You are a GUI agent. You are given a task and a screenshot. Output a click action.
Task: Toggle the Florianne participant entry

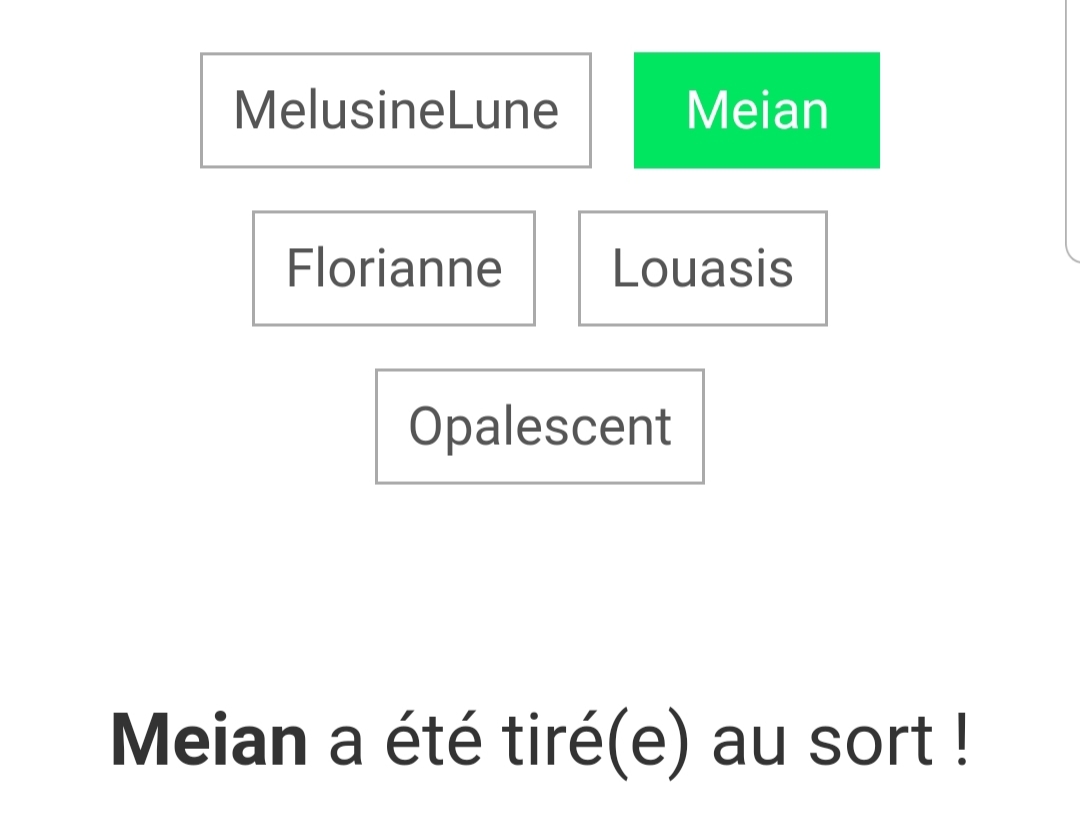[394, 268]
